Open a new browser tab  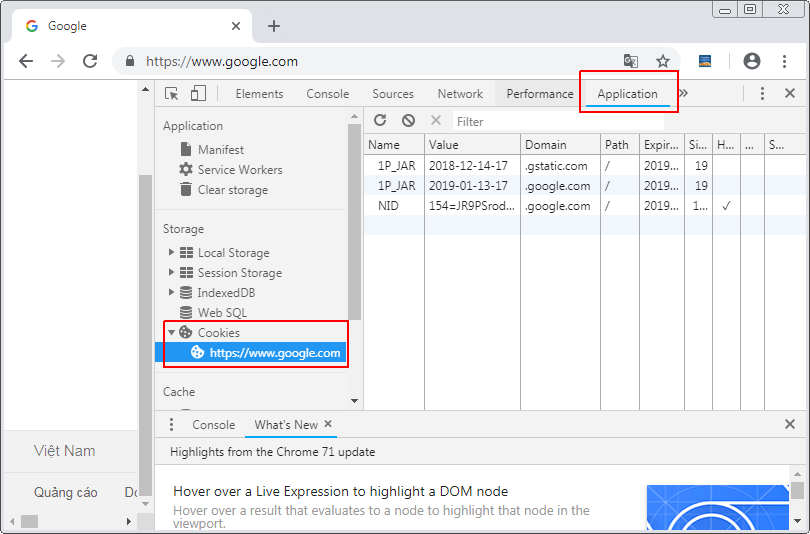point(274,26)
